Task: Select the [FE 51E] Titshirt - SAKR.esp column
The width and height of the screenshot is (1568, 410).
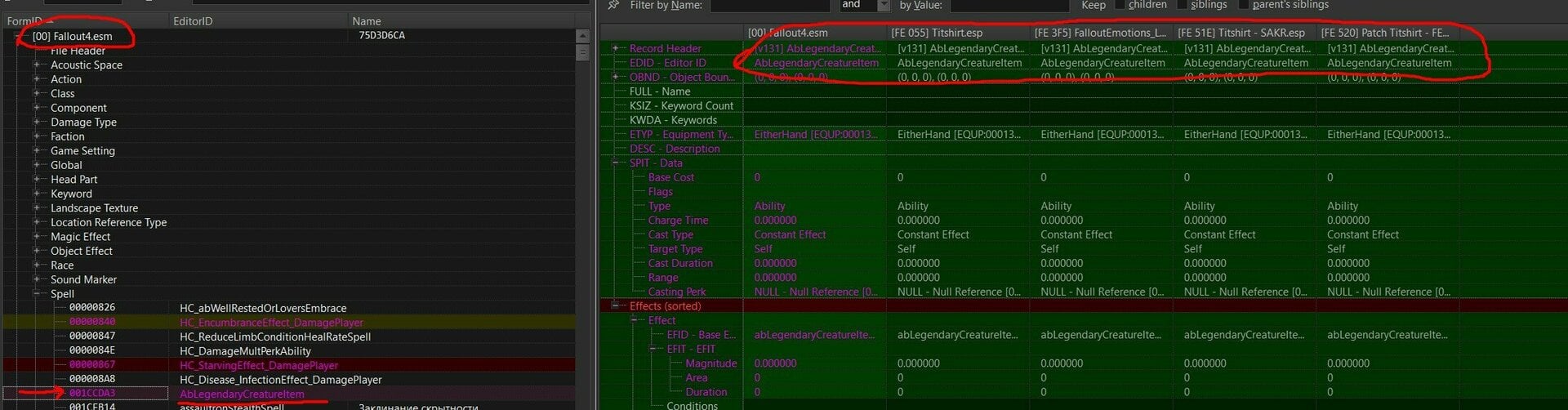Action: click(1245, 33)
